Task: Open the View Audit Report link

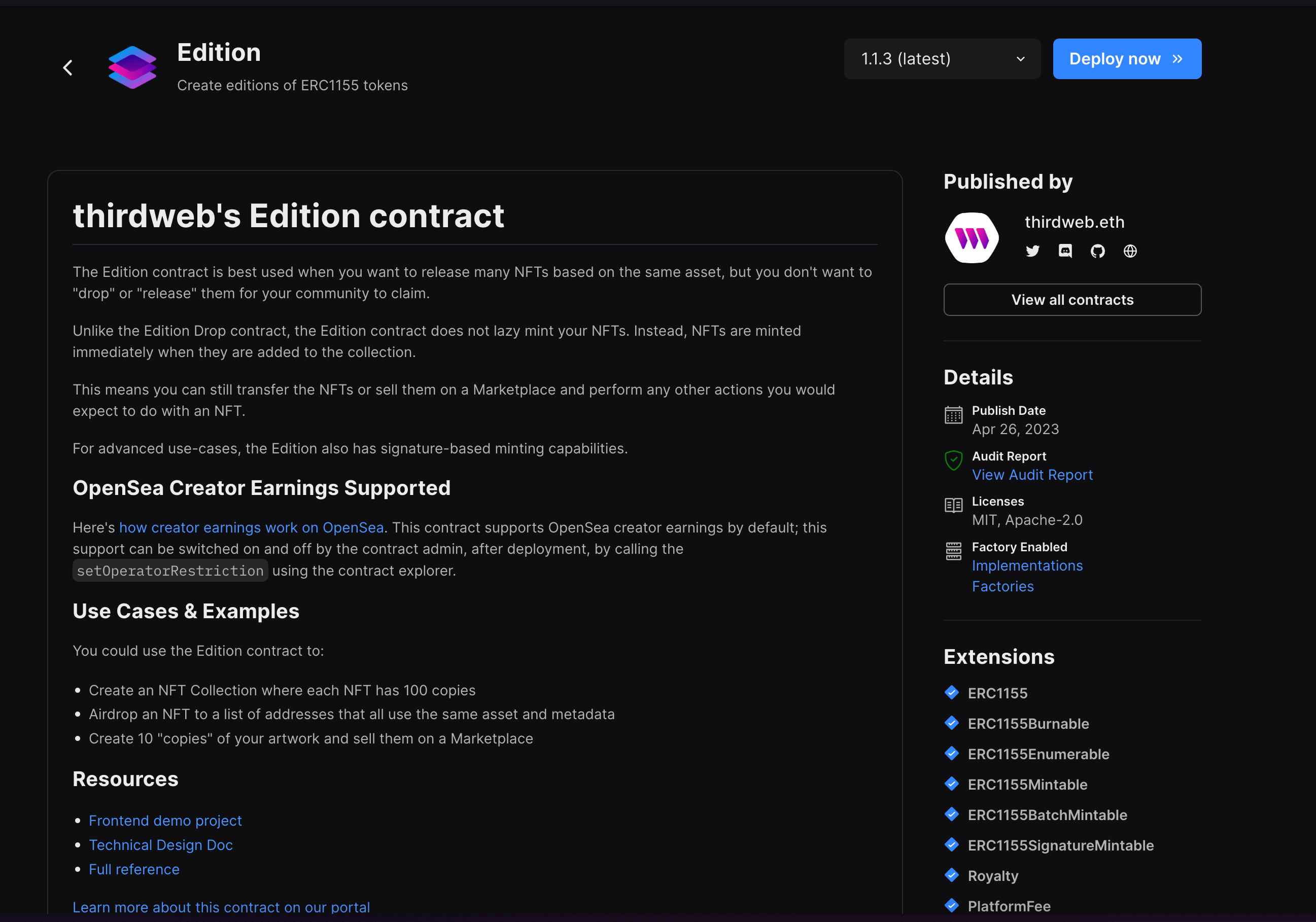Action: tap(1032, 475)
